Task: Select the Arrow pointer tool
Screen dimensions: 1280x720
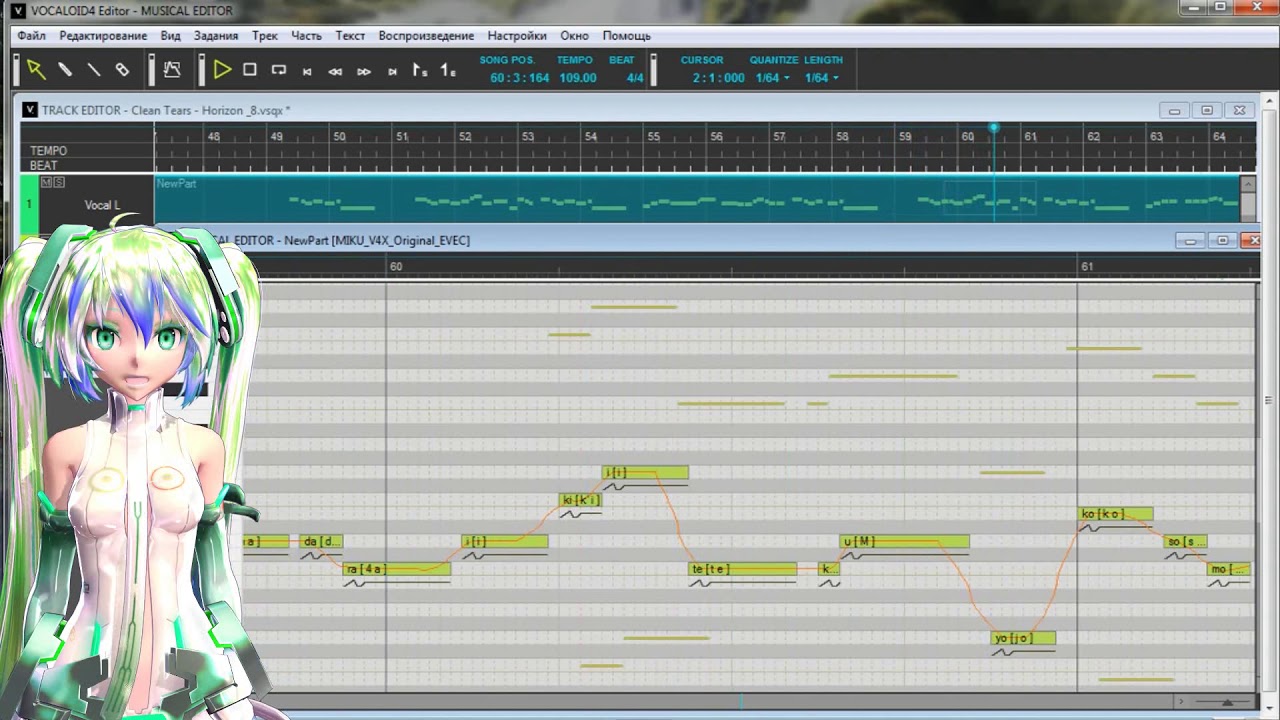Action: [x=36, y=70]
